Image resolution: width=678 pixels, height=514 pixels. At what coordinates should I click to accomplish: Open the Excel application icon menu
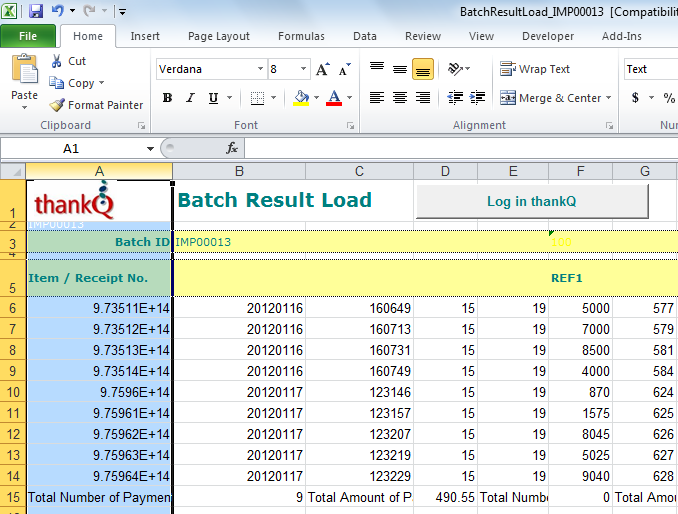[9, 11]
